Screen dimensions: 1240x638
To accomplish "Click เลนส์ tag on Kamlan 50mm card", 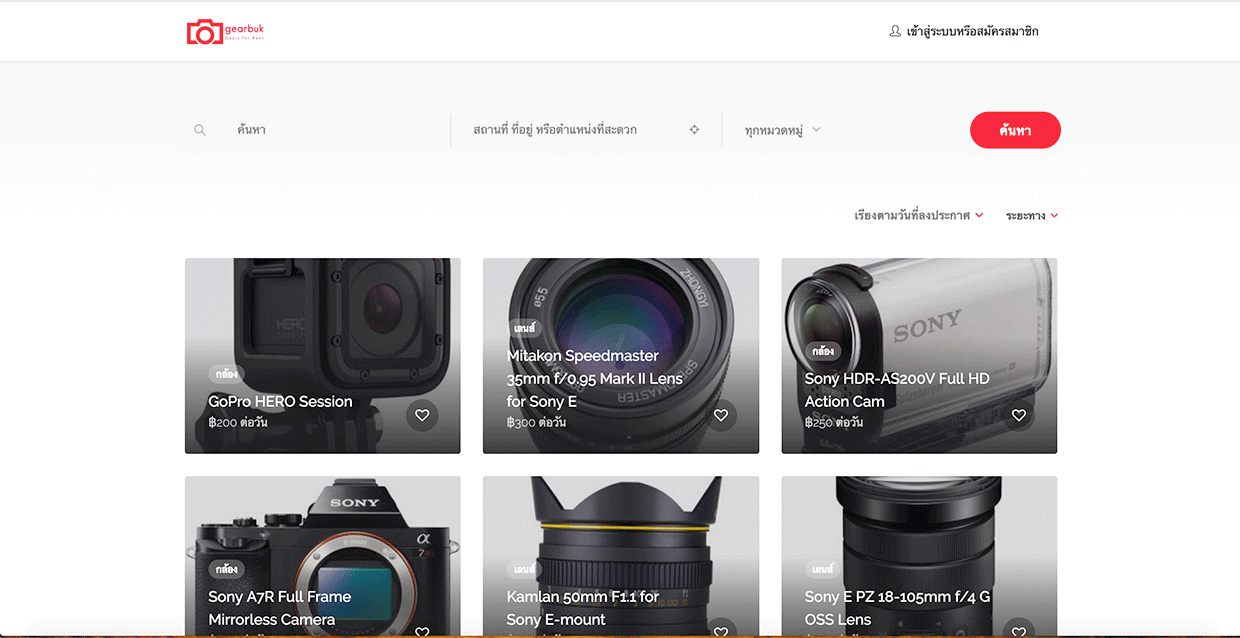I will coord(525,569).
